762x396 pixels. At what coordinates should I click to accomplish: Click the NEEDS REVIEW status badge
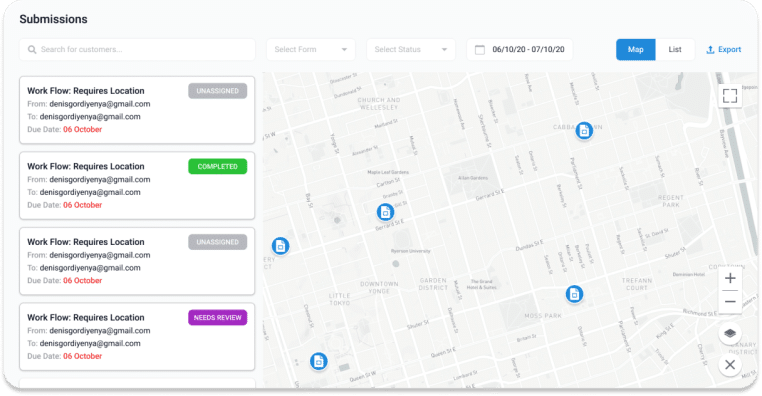coord(218,318)
